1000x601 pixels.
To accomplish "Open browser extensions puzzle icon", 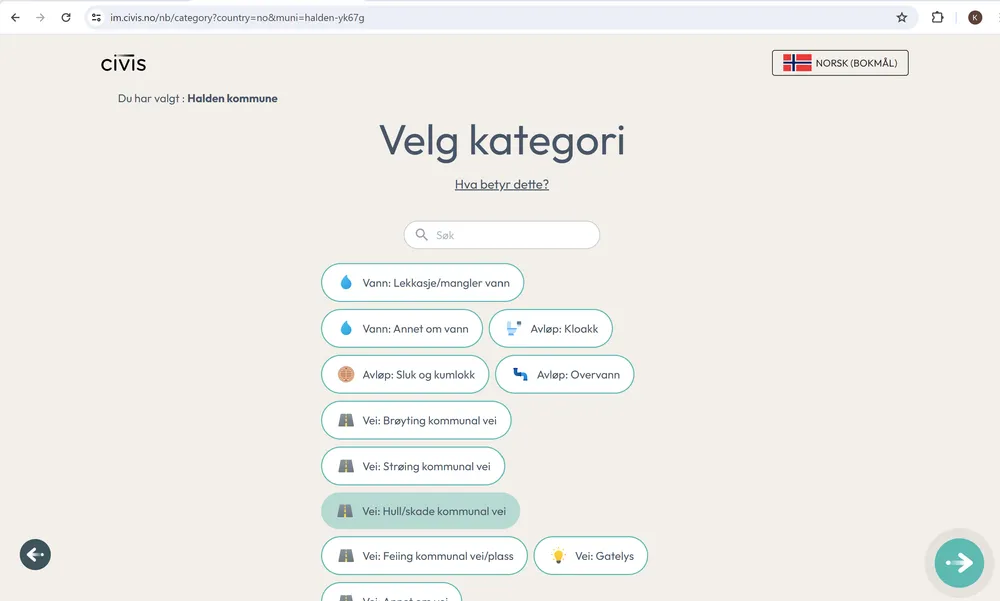I will tap(937, 17).
